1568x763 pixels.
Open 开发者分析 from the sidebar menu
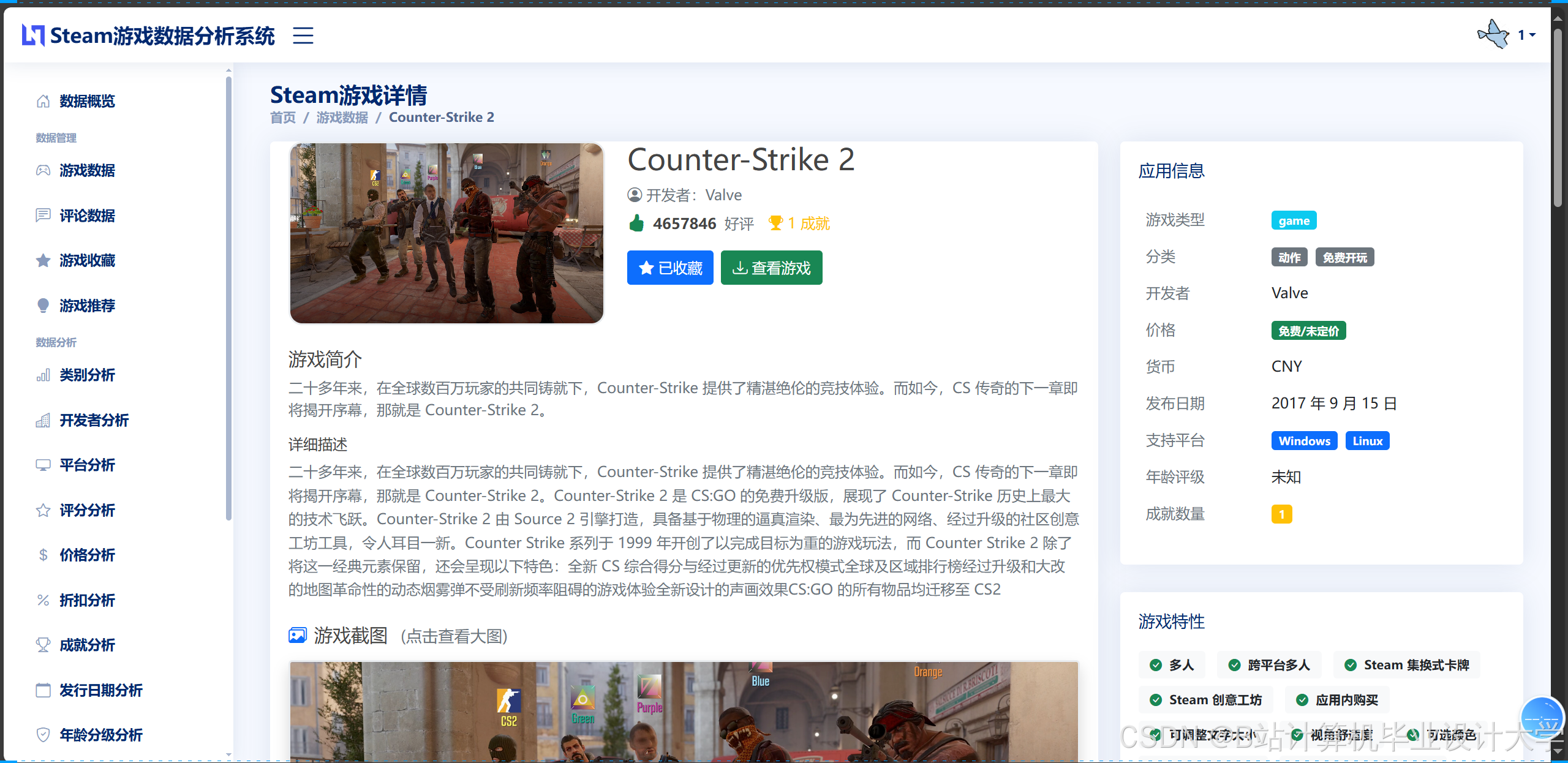tap(93, 420)
